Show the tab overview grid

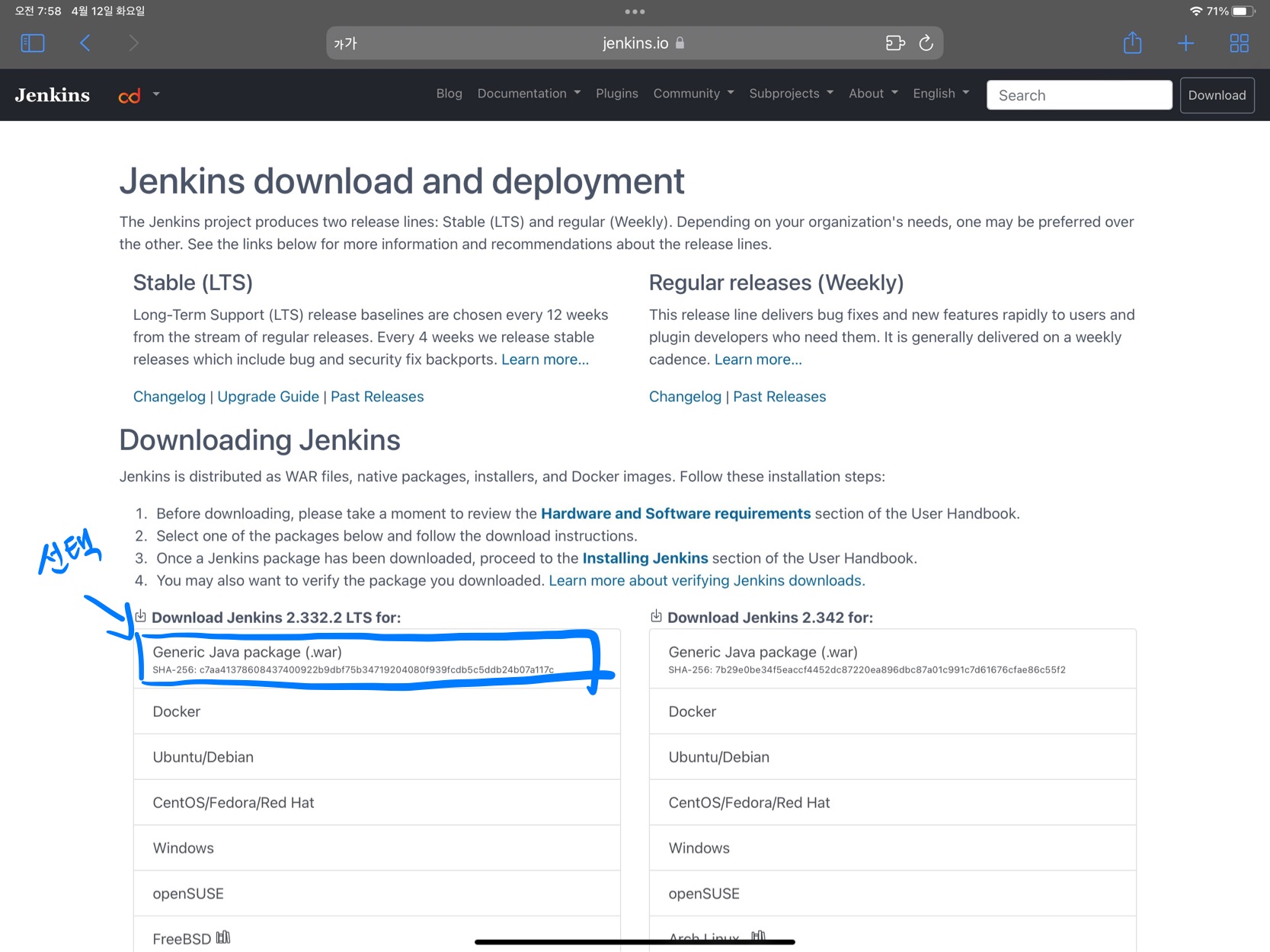tap(1240, 43)
